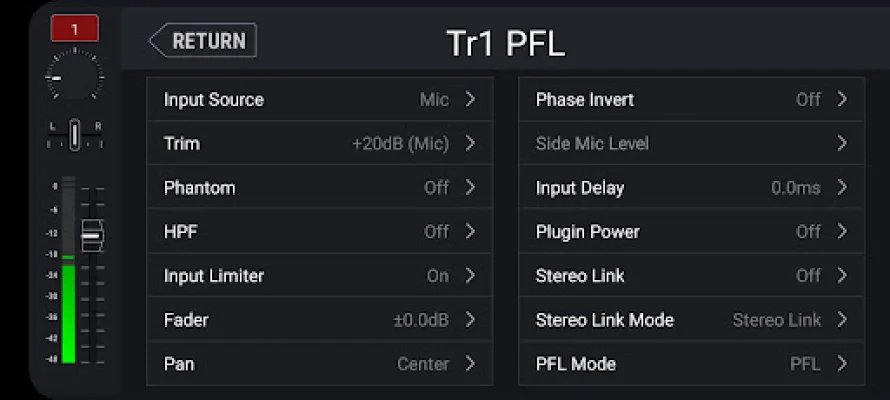Viewport: 890px width, 400px height.
Task: Expand the Fader row chevron
Action: (x=470, y=320)
